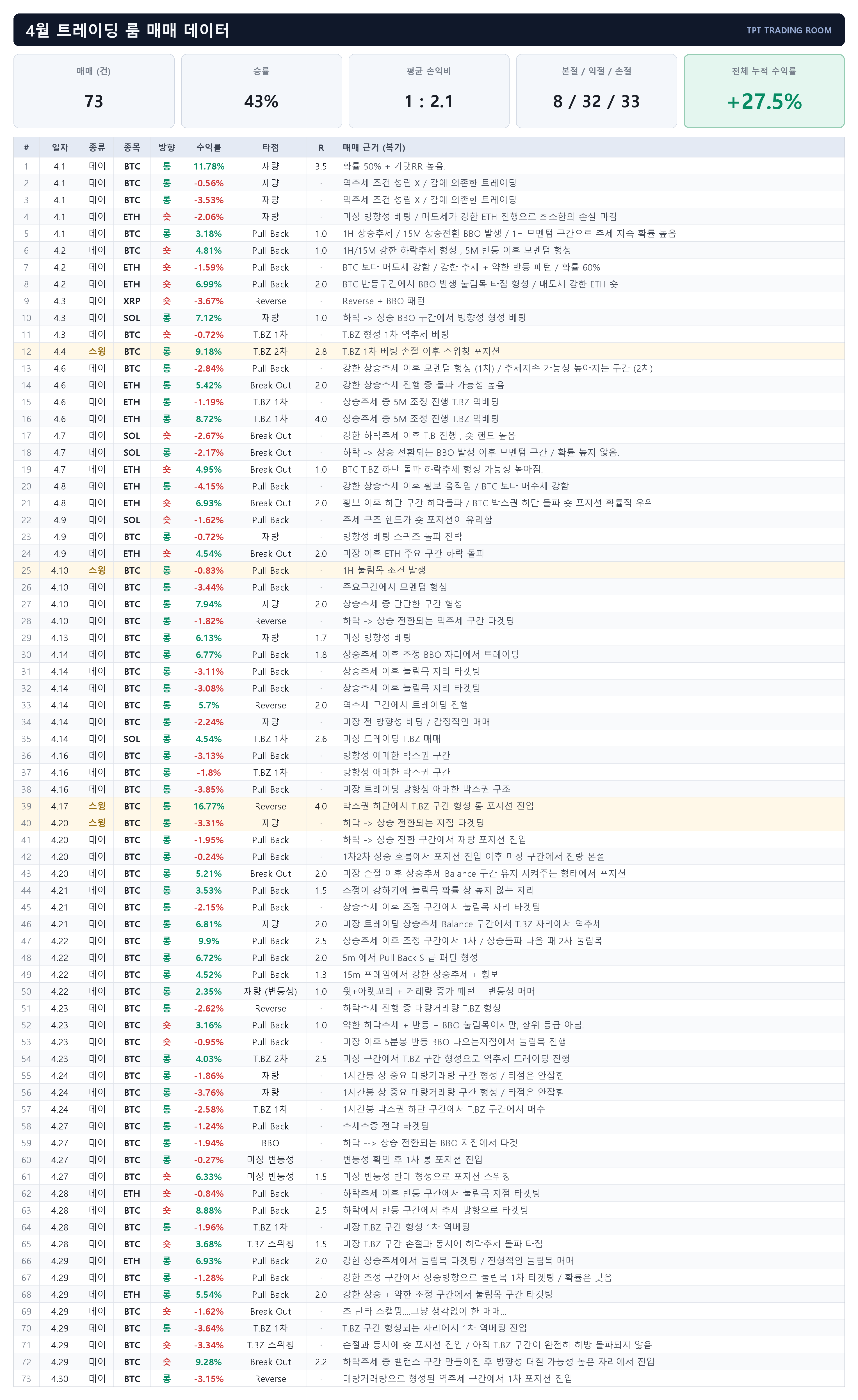858x1400 pixels.
Task: Click the 6.77% return cell
Action: point(209,655)
